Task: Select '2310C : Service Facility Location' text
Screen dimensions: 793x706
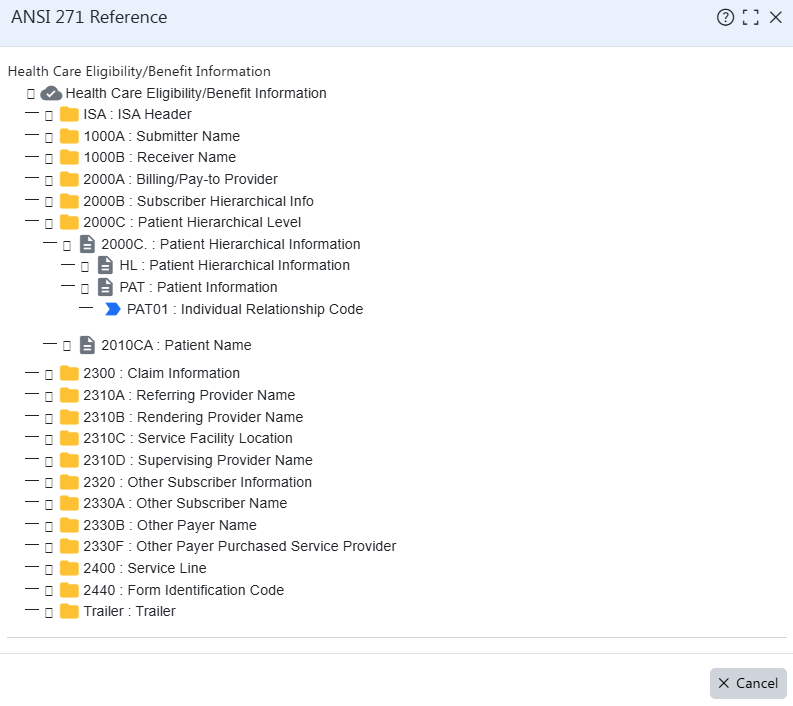Action: pyautogui.click(x=188, y=438)
